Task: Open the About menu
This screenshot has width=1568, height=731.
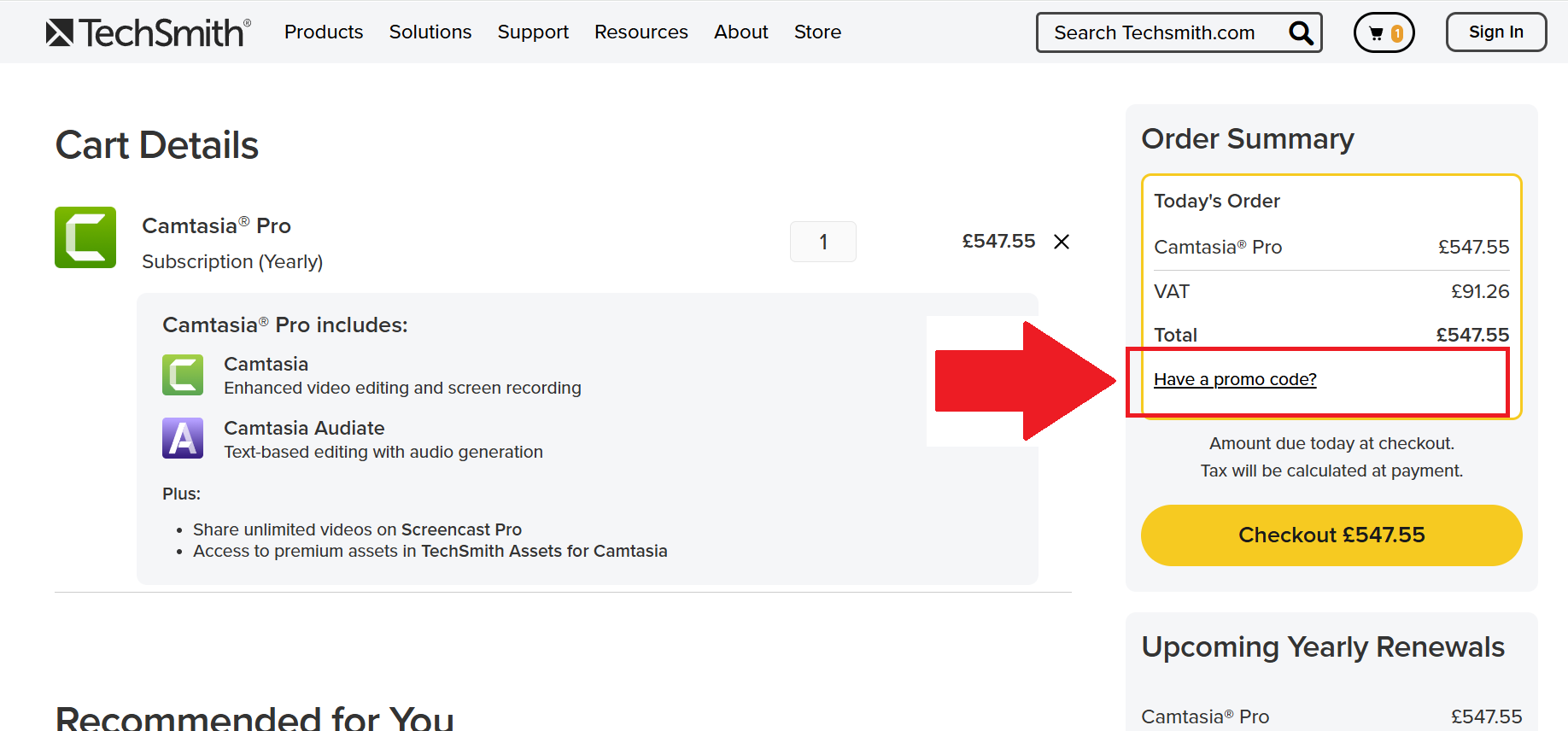Action: click(x=741, y=32)
